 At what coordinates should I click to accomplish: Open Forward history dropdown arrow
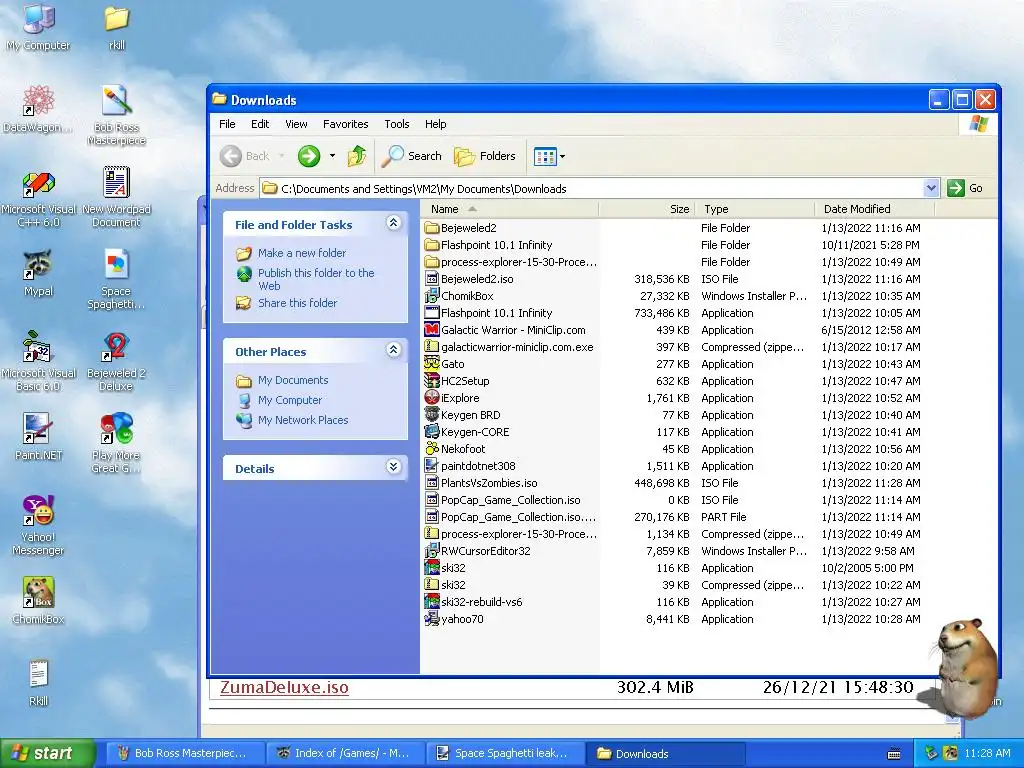point(332,156)
